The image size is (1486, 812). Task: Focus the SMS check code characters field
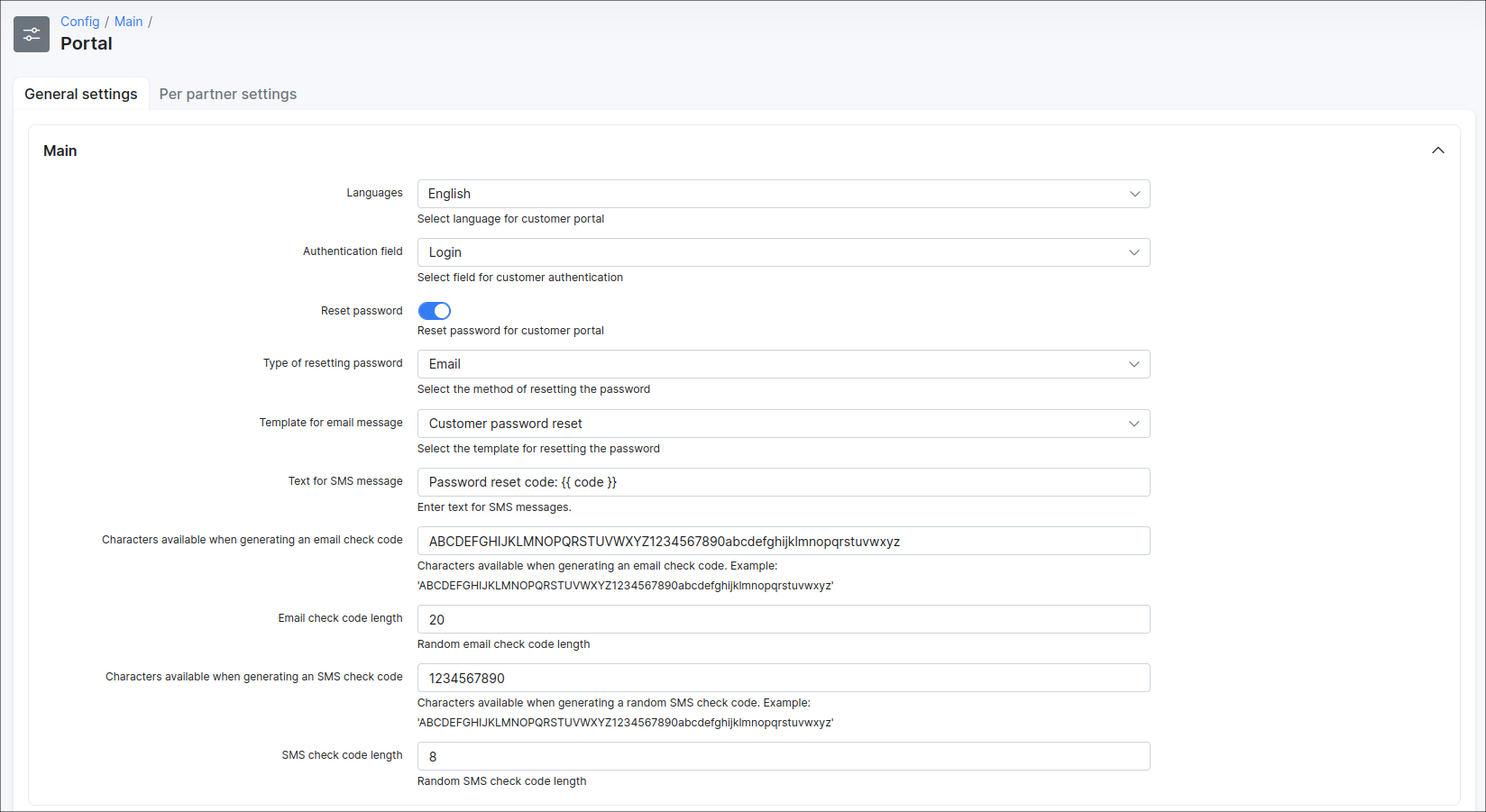coord(783,678)
